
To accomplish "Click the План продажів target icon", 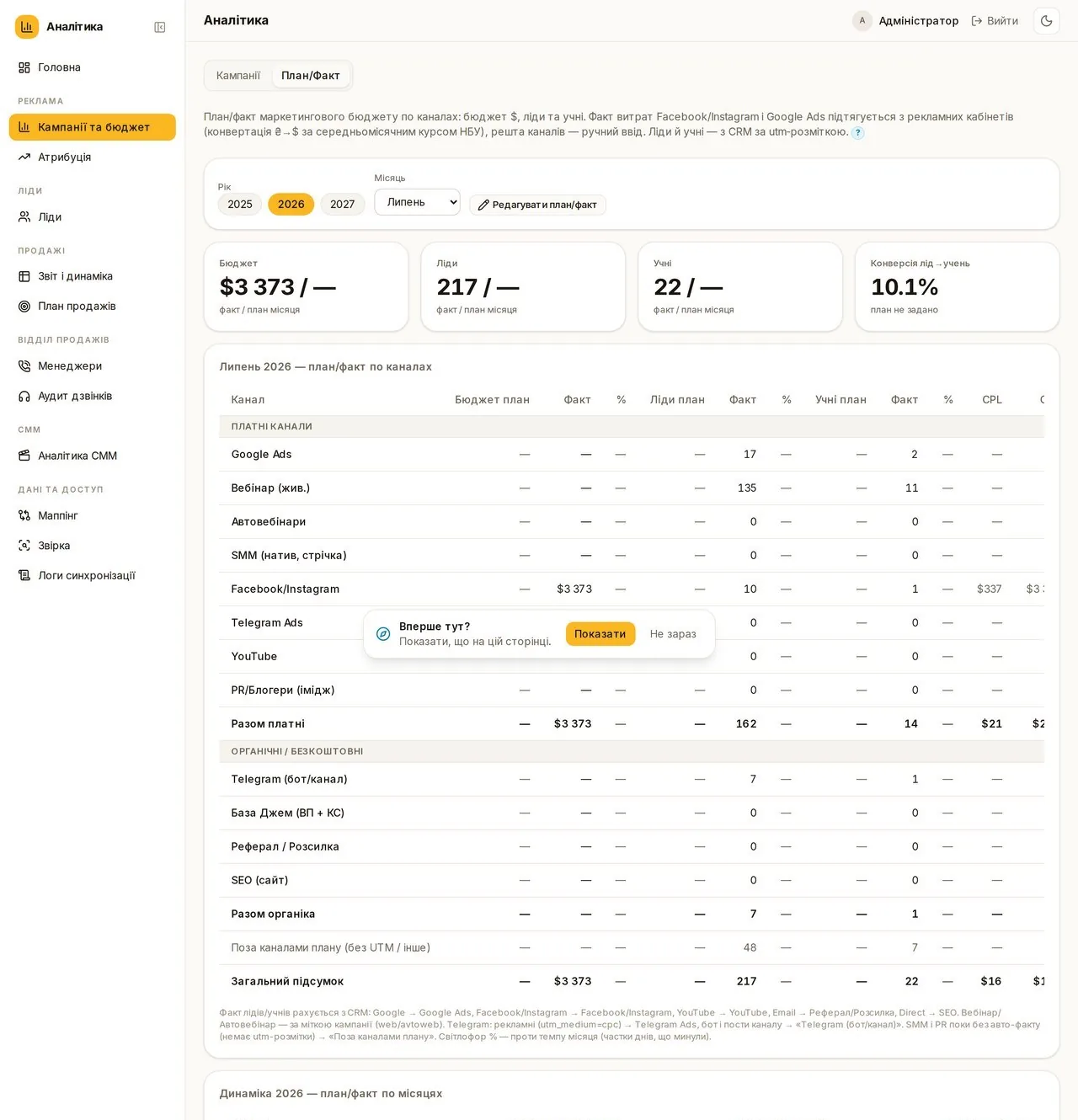I will pyautogui.click(x=24, y=307).
